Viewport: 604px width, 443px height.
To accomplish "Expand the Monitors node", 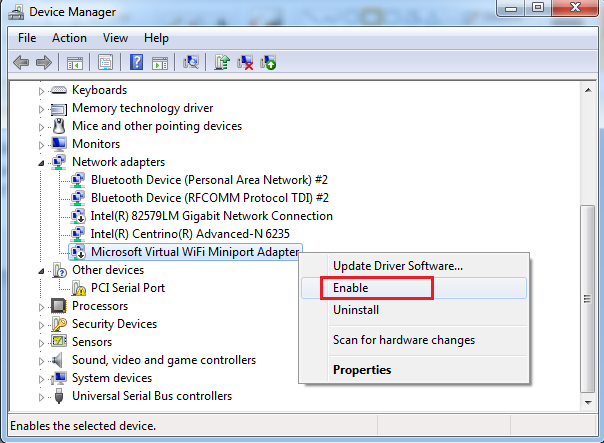I will (x=41, y=145).
